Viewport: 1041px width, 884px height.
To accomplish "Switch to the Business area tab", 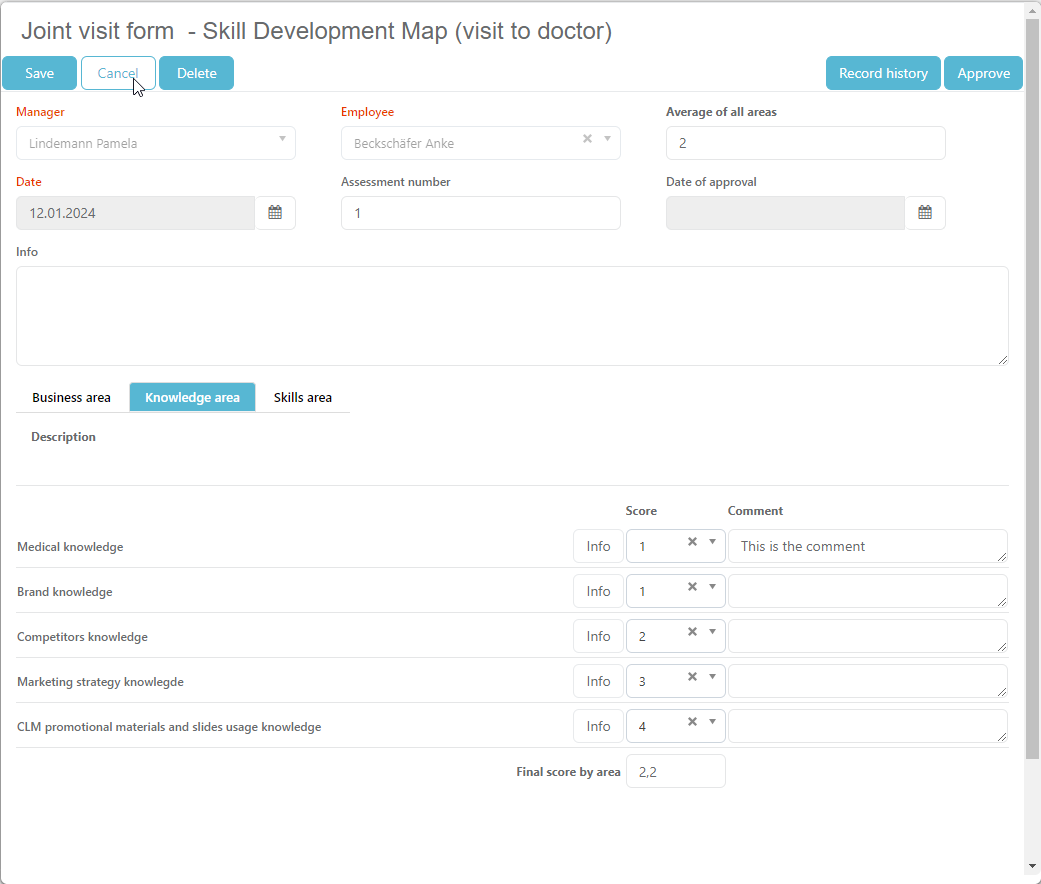I will [x=71, y=398].
